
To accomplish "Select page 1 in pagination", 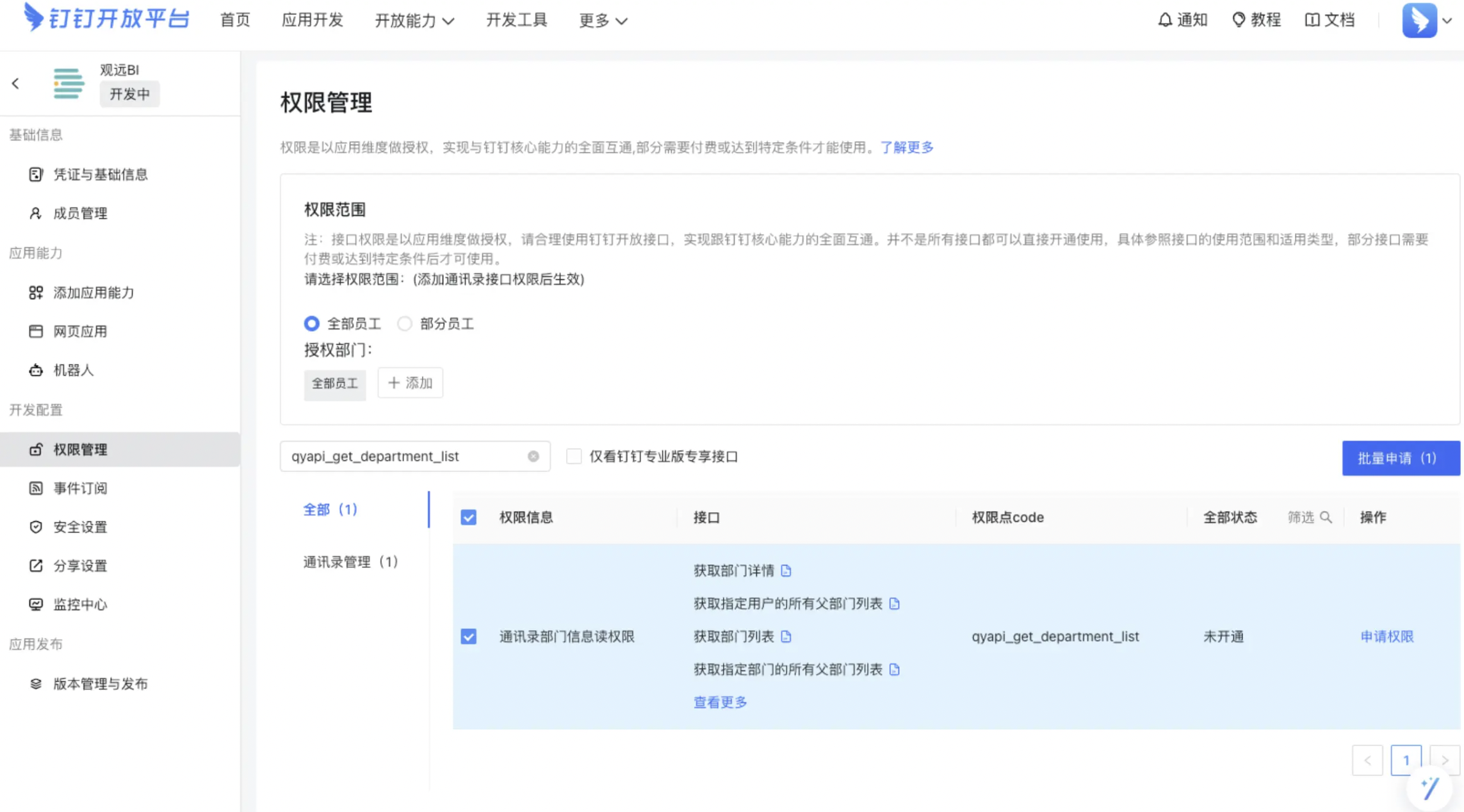I will point(1406,761).
